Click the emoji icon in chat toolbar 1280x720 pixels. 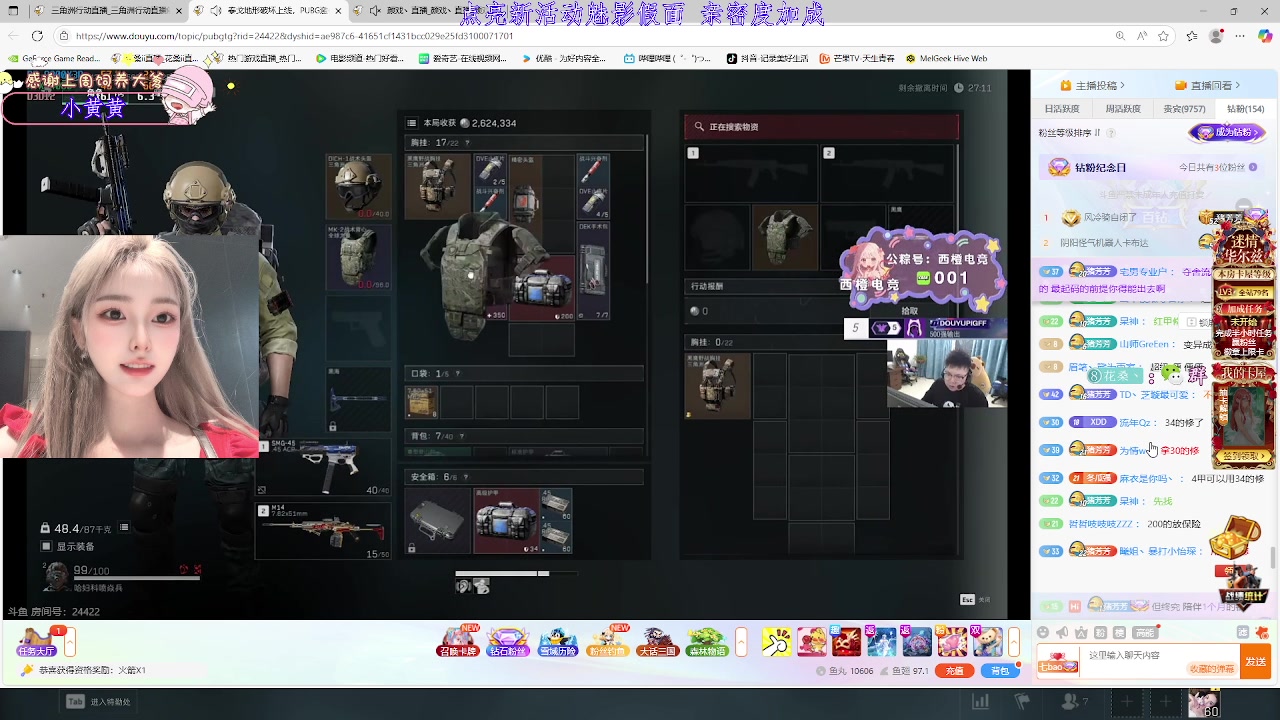tap(1043, 632)
